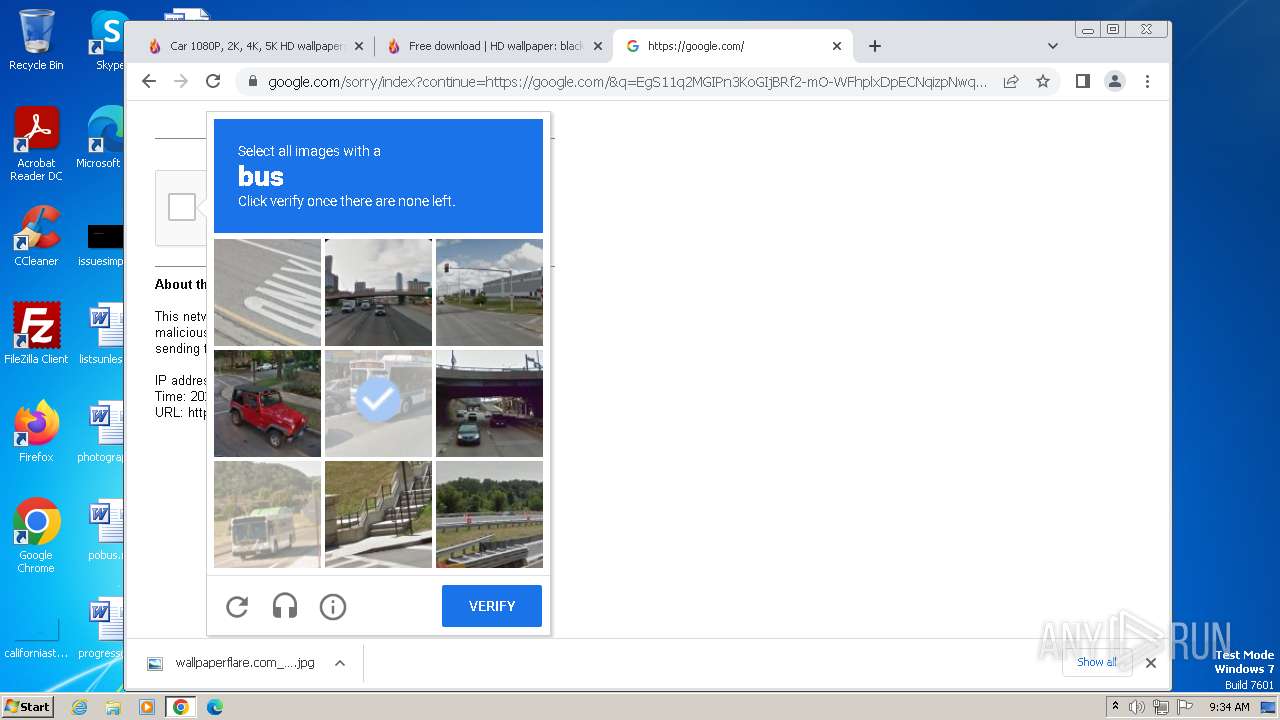Viewport: 1280px width, 720px height.
Task: Open Chrome three-dot menu
Action: point(1147,81)
